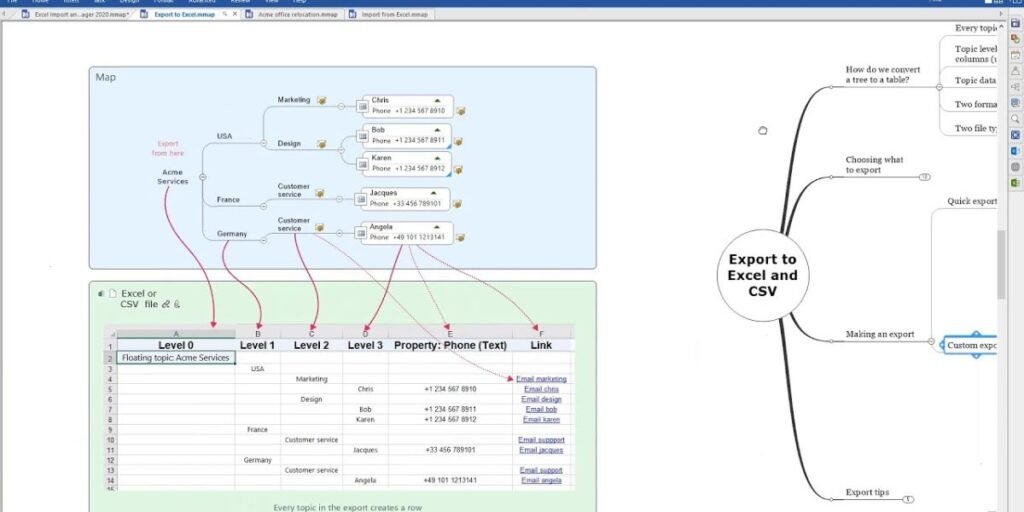Select the 'Quick export' topic
Viewport: 1024px width, 512px height.
(972, 201)
